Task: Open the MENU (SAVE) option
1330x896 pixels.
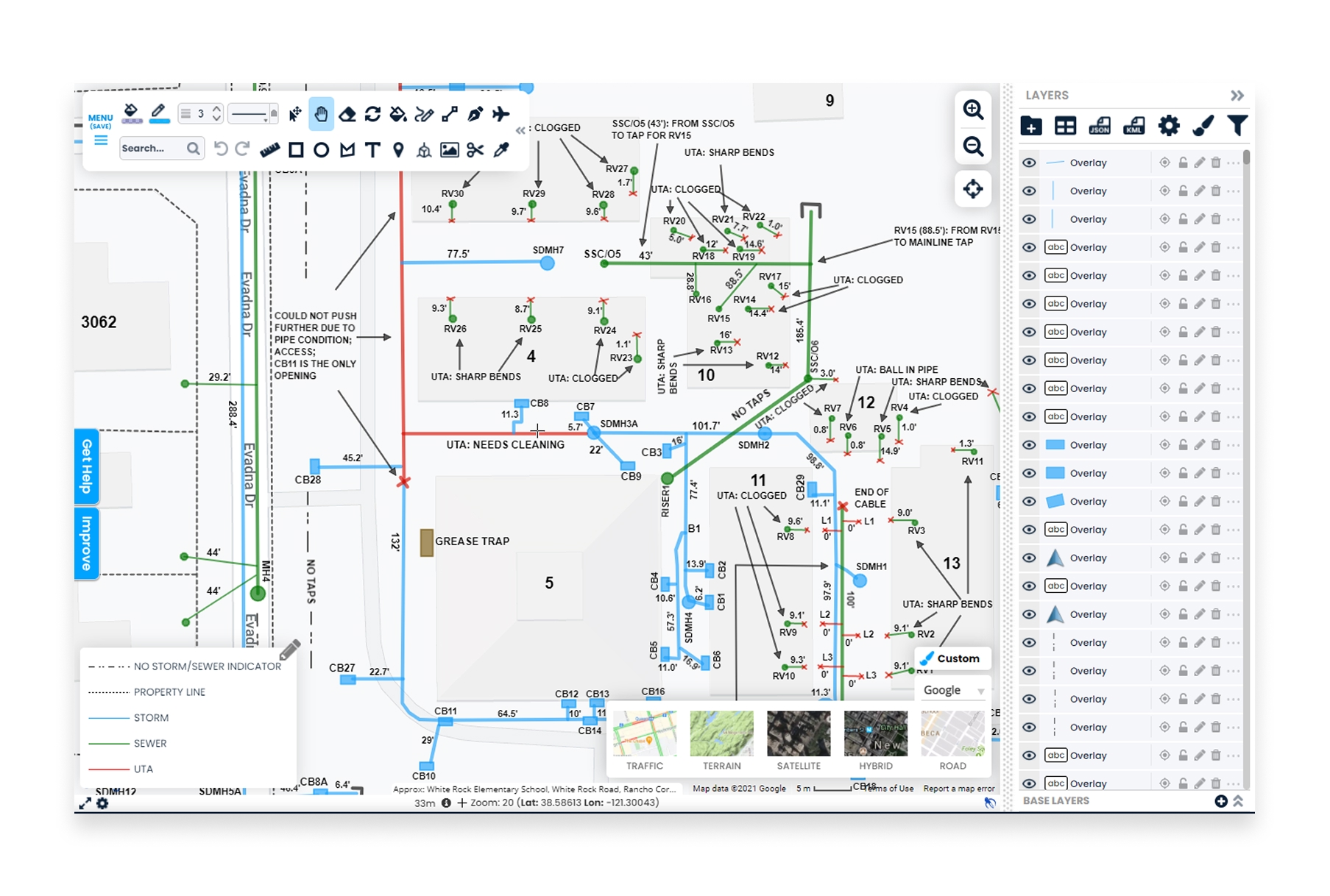Action: tap(99, 119)
